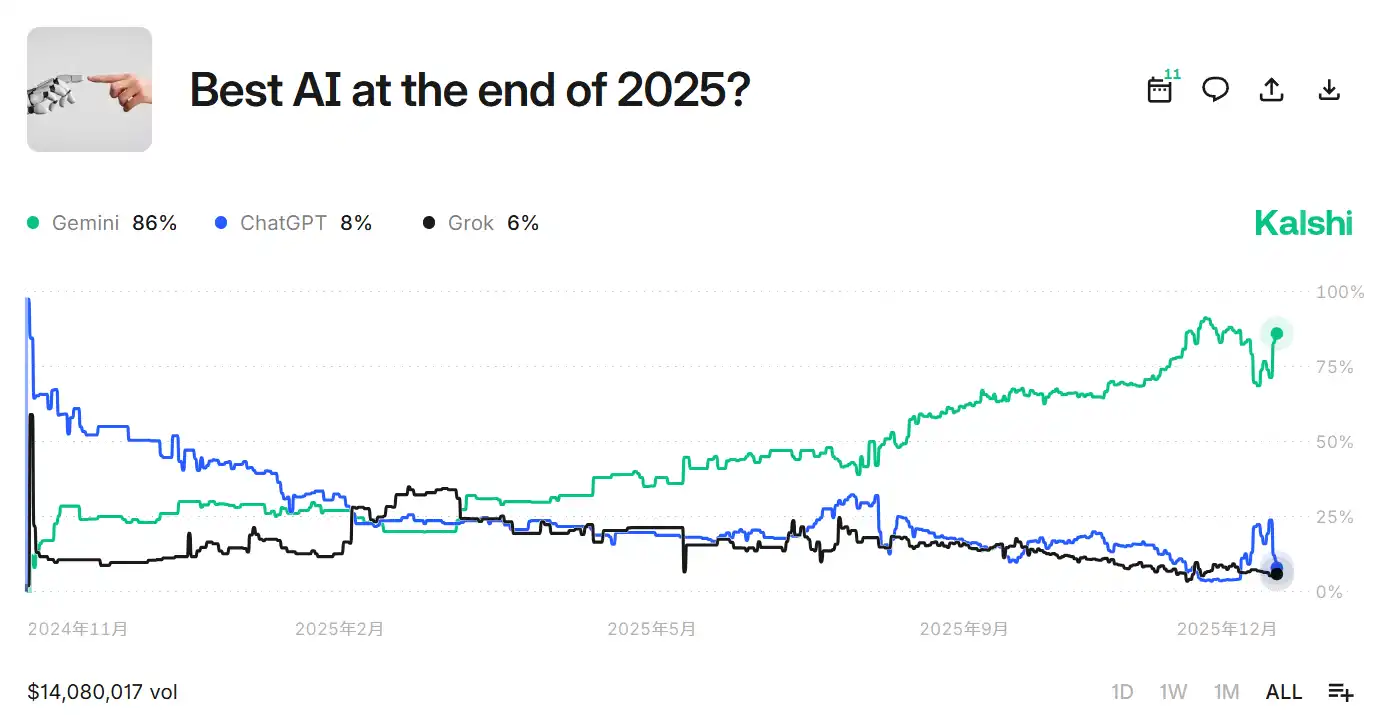Click the green Gemini endpoint dot on chart
Image resolution: width=1375 pixels, height=715 pixels.
[1276, 333]
